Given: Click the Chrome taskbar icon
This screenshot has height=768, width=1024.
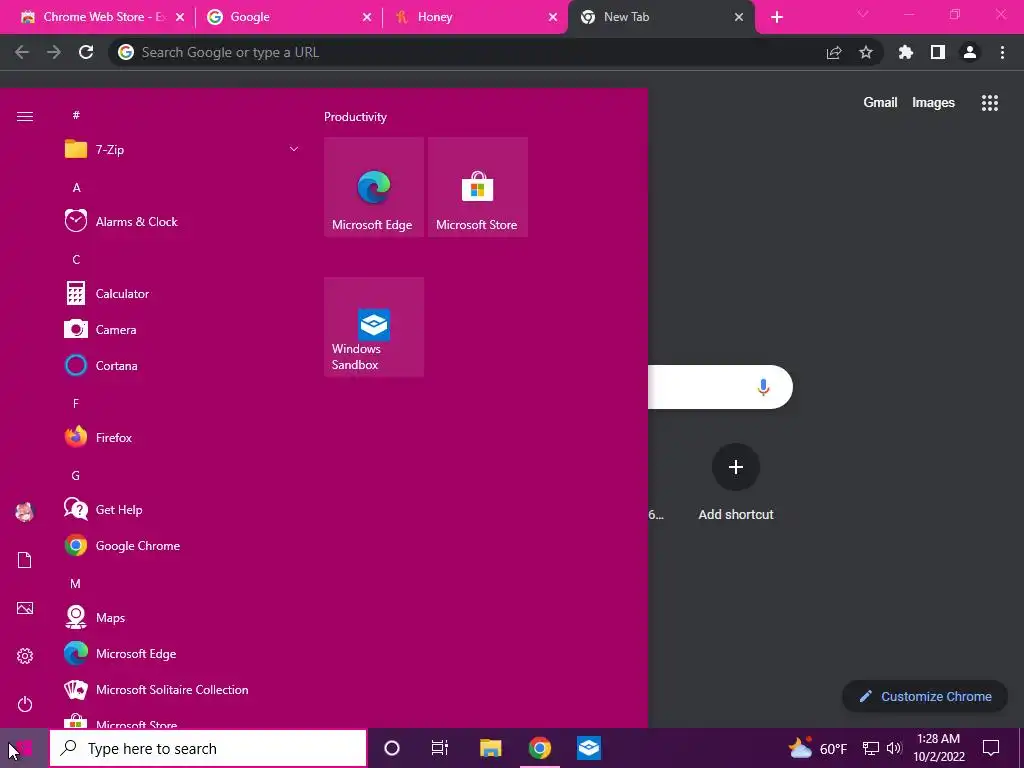Looking at the screenshot, I should [539, 748].
